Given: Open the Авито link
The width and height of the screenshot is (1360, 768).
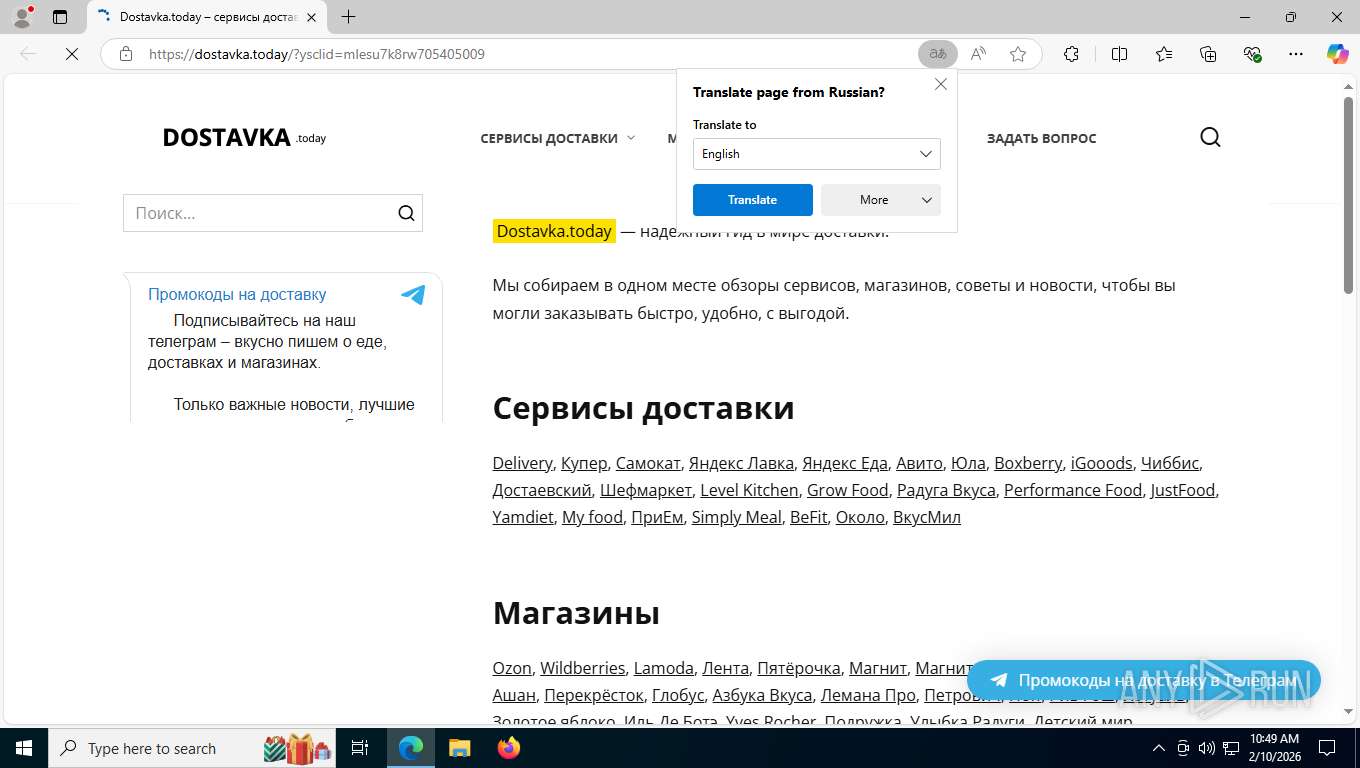Looking at the screenshot, I should pos(919,463).
